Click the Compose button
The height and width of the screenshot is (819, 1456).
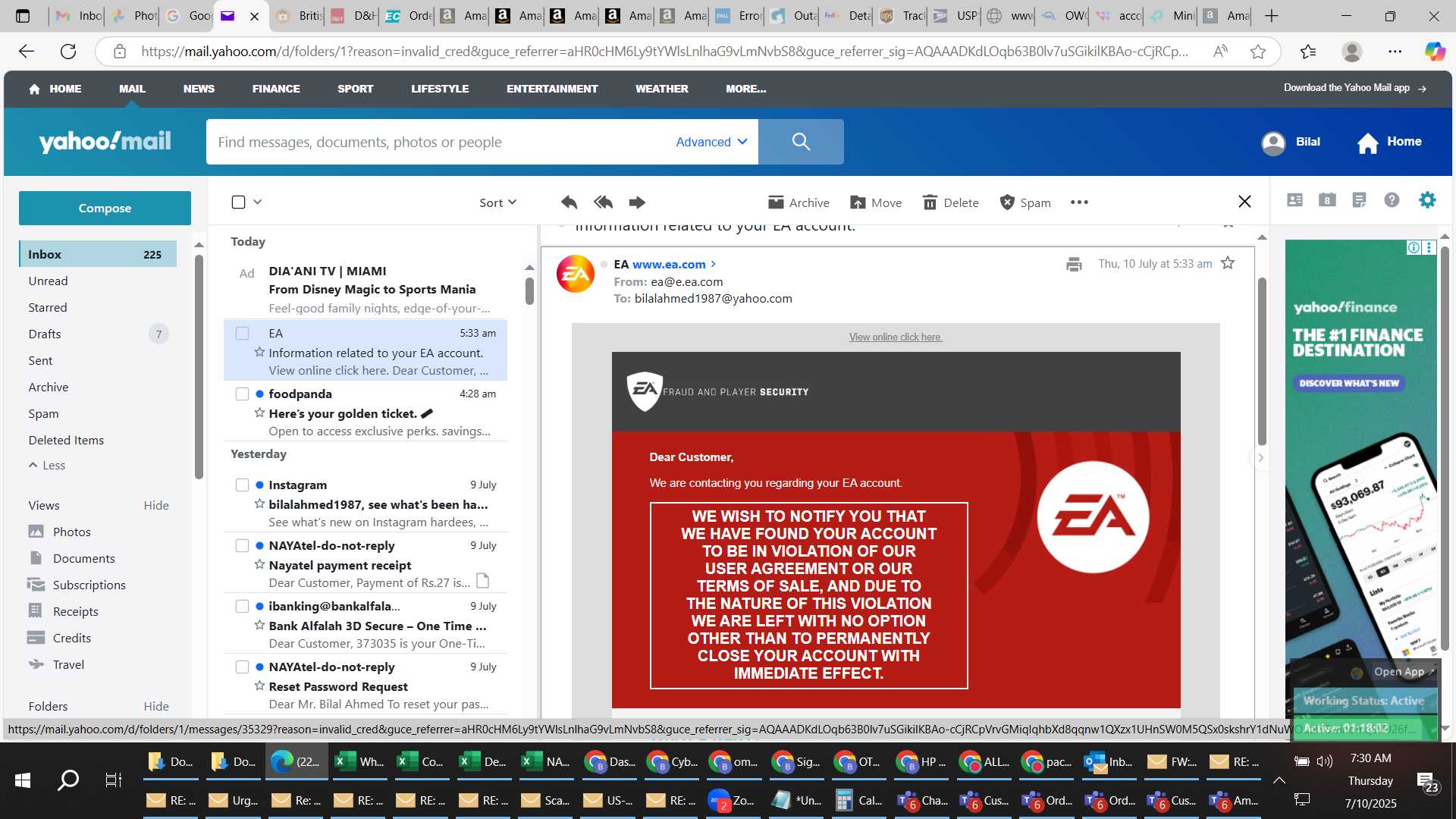coord(105,208)
